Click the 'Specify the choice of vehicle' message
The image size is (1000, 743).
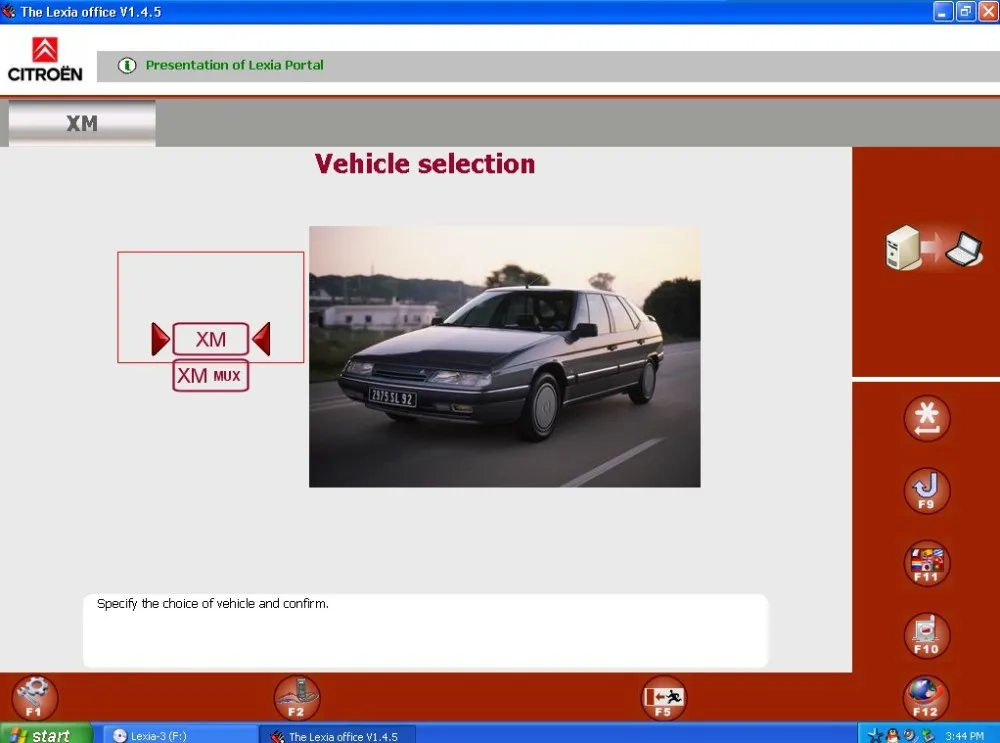tap(212, 603)
